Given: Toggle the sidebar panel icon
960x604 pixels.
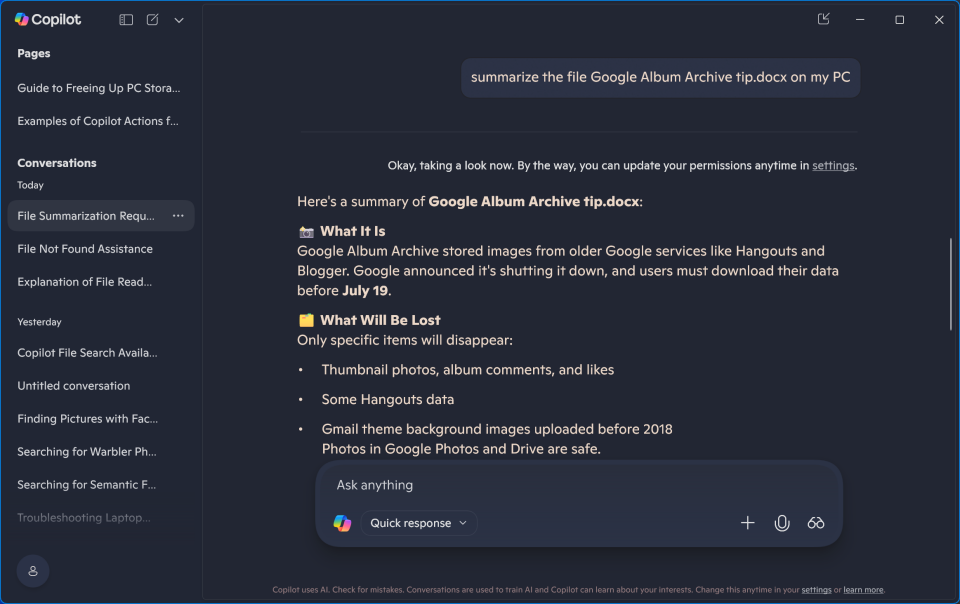Looking at the screenshot, I should pyautogui.click(x=126, y=19).
